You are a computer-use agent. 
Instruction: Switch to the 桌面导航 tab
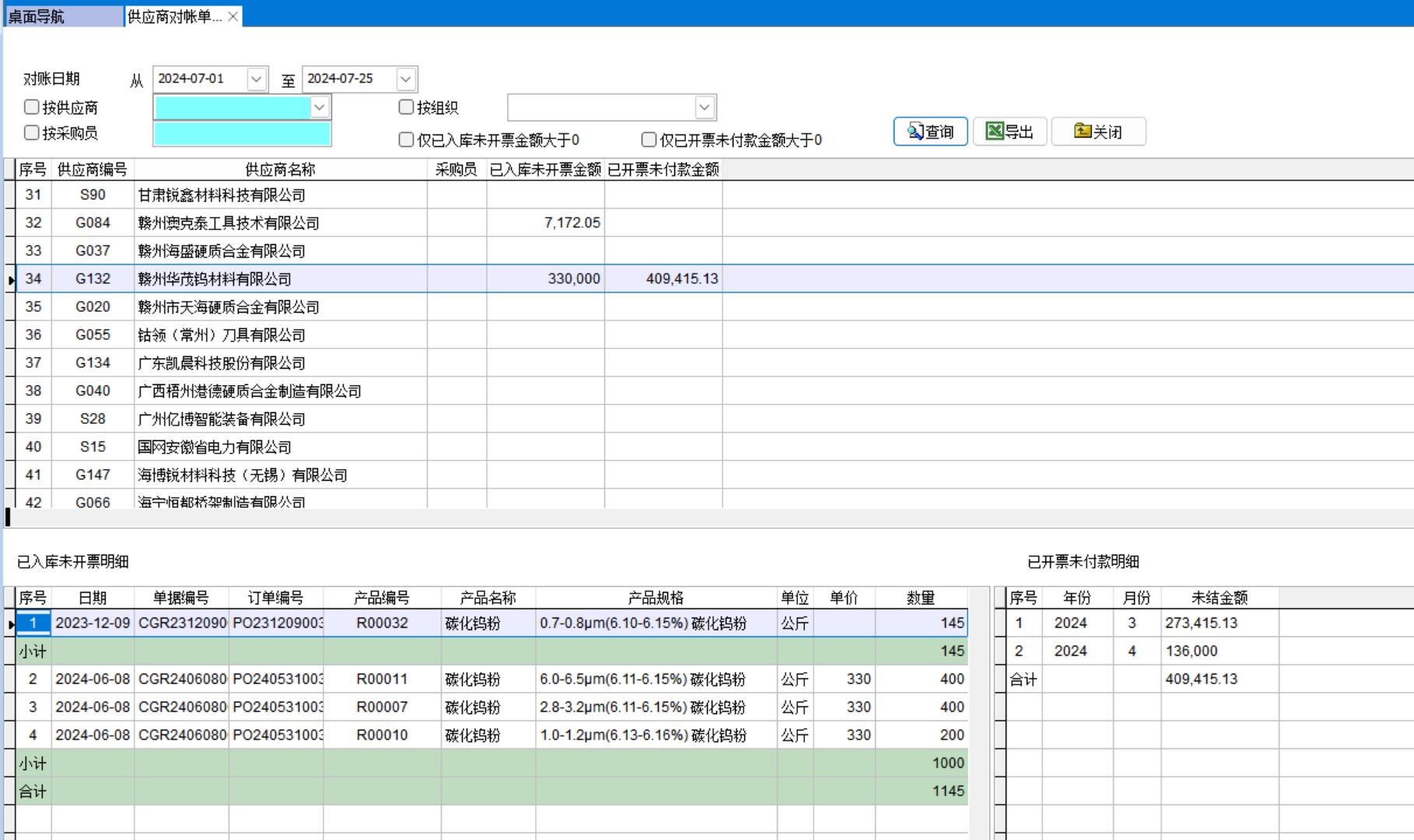(62, 16)
